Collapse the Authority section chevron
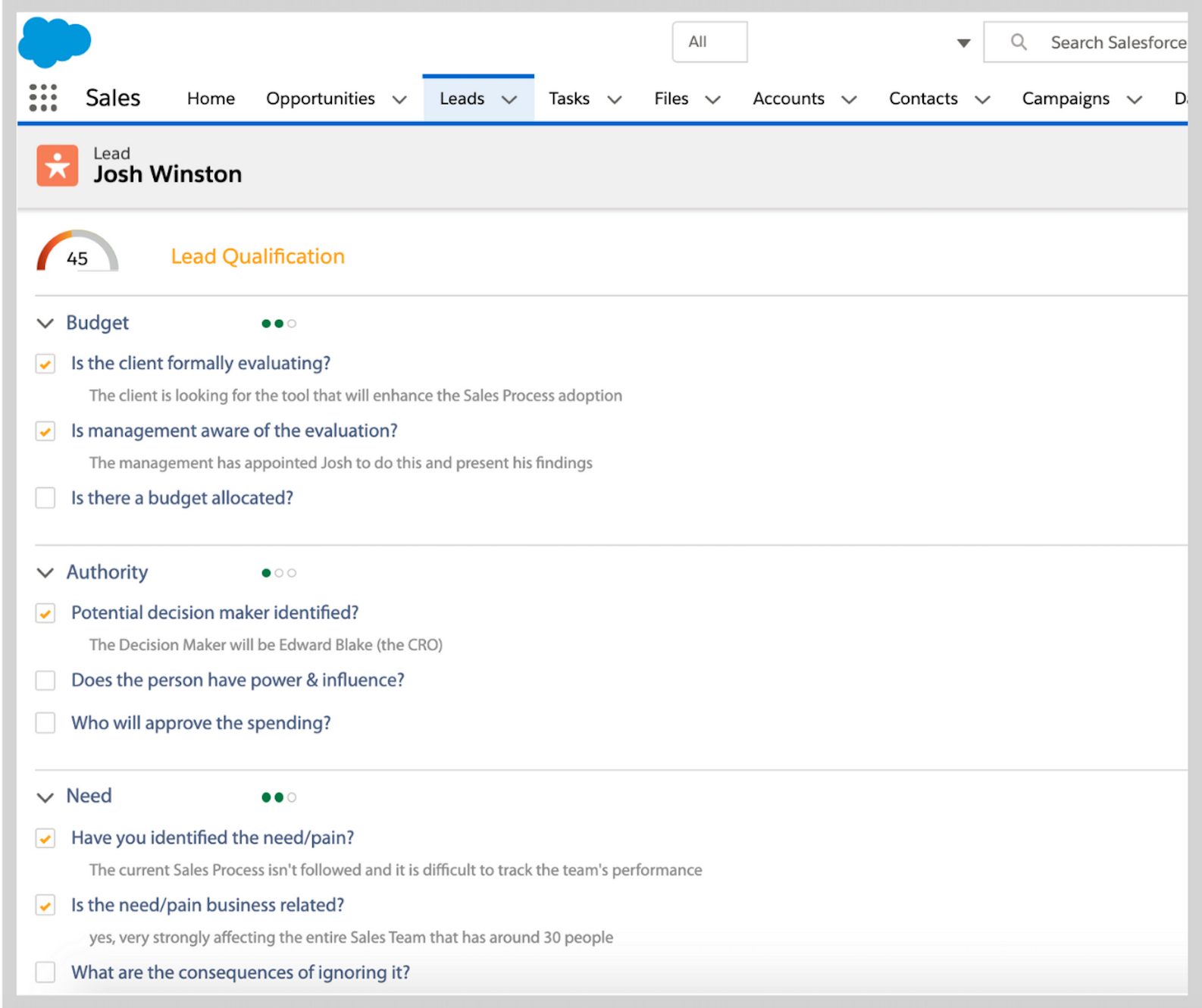Viewport: 1202px width, 1008px height. pos(45,573)
